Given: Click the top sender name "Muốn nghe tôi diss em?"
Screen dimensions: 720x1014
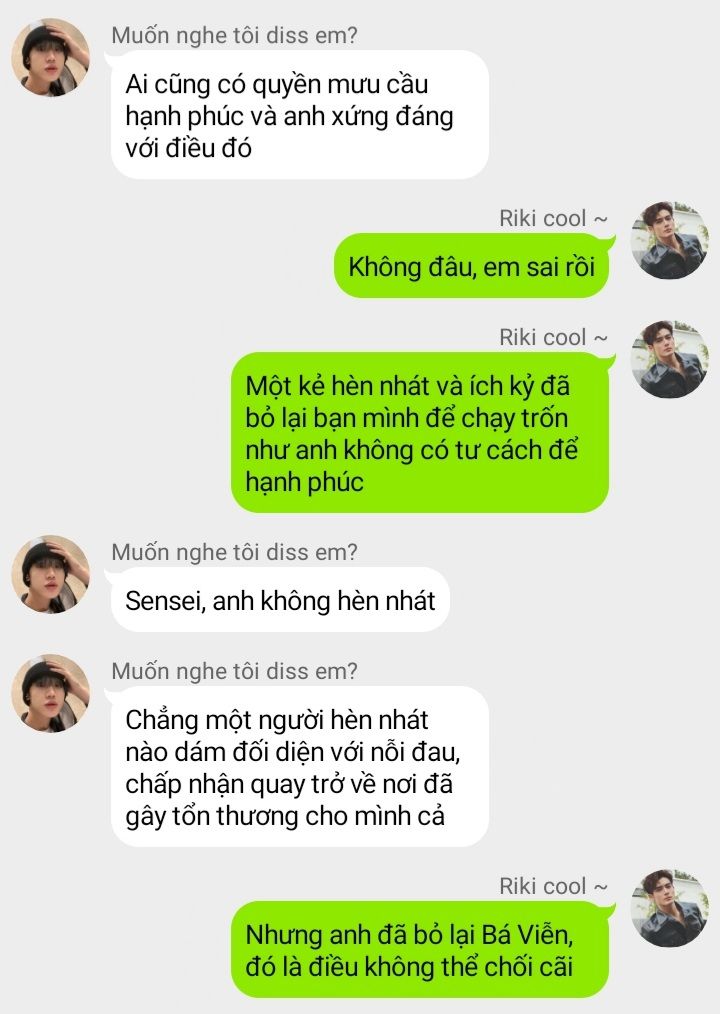Looking at the screenshot, I should click(x=234, y=35).
